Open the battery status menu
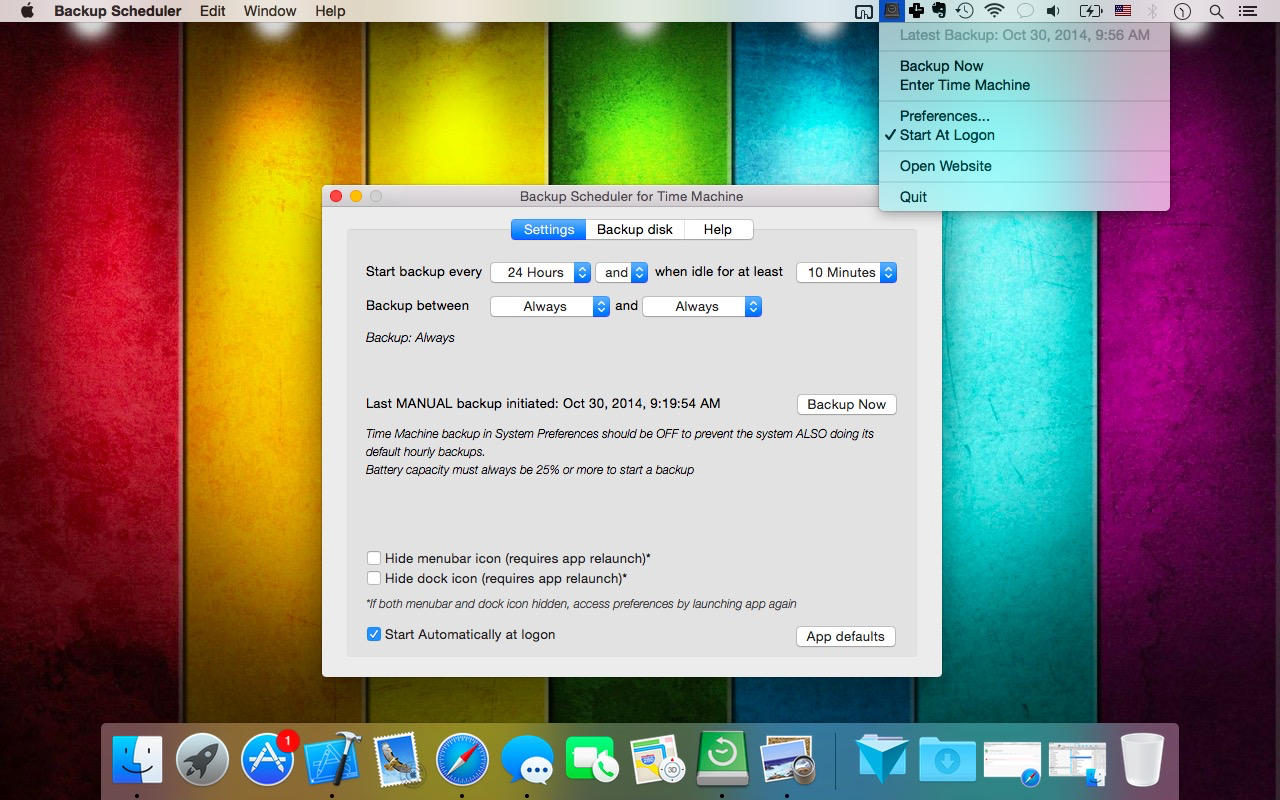This screenshot has height=800, width=1280. [1090, 11]
